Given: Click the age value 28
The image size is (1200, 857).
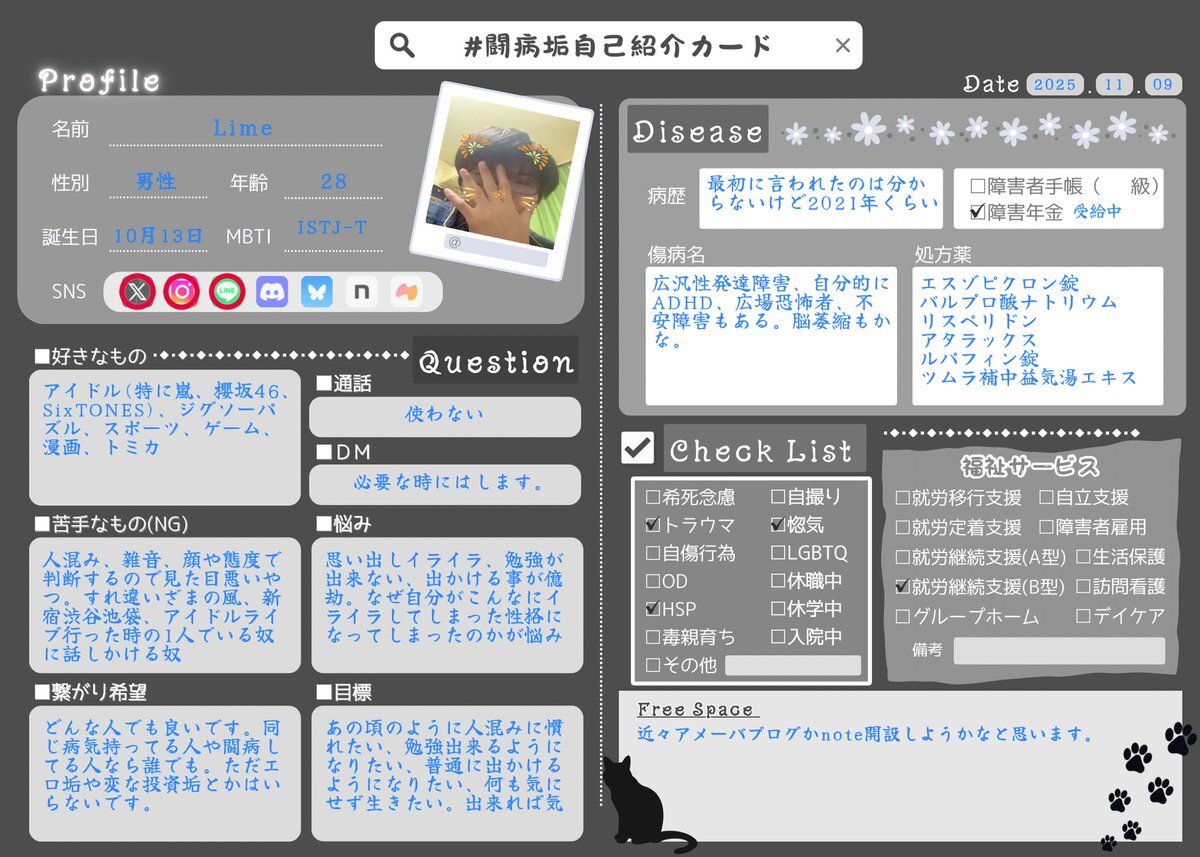Looking at the screenshot, I should 333,182.
